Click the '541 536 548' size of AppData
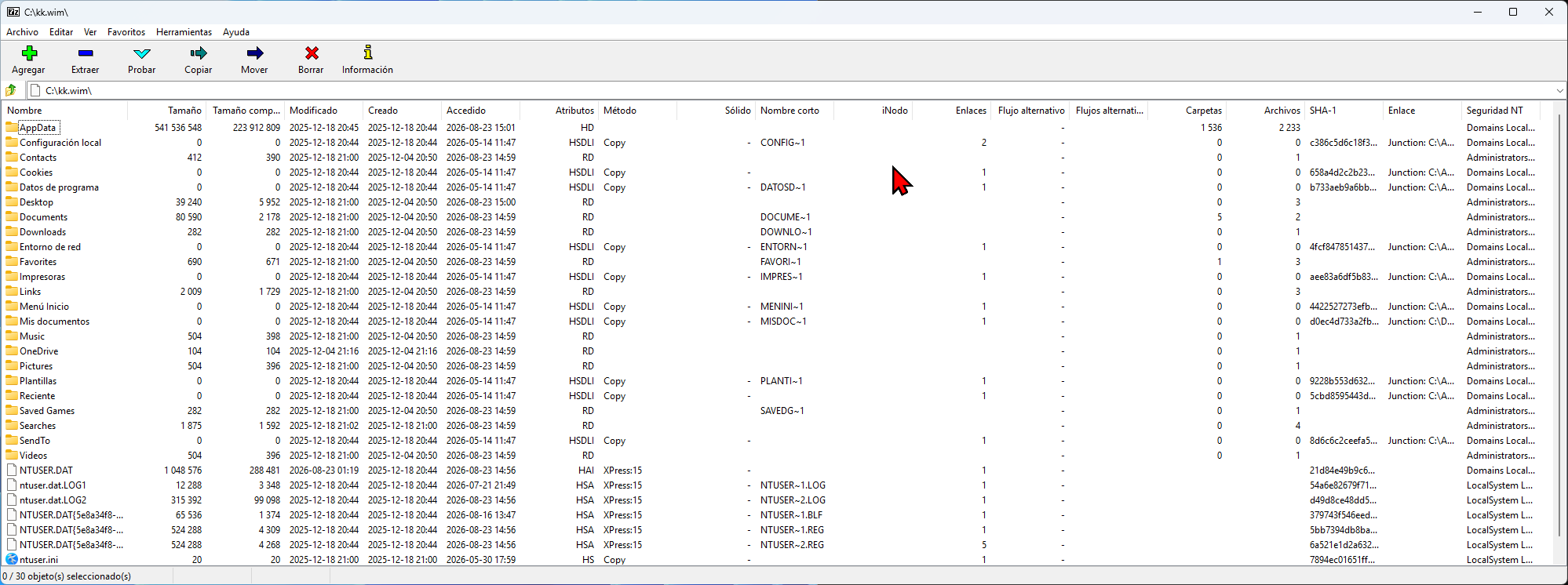This screenshot has width=1568, height=585. click(x=178, y=128)
